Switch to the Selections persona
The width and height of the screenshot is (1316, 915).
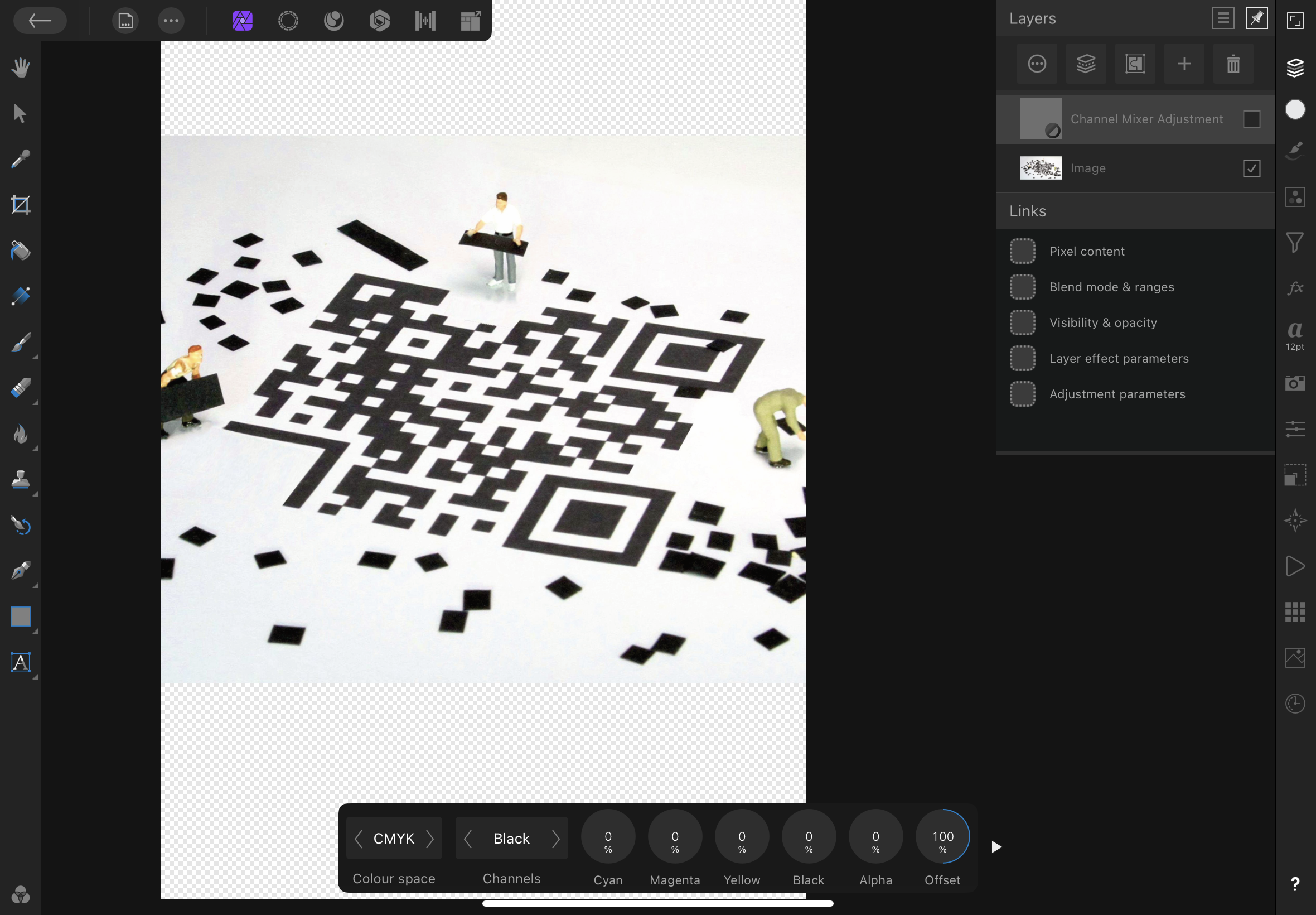click(288, 21)
